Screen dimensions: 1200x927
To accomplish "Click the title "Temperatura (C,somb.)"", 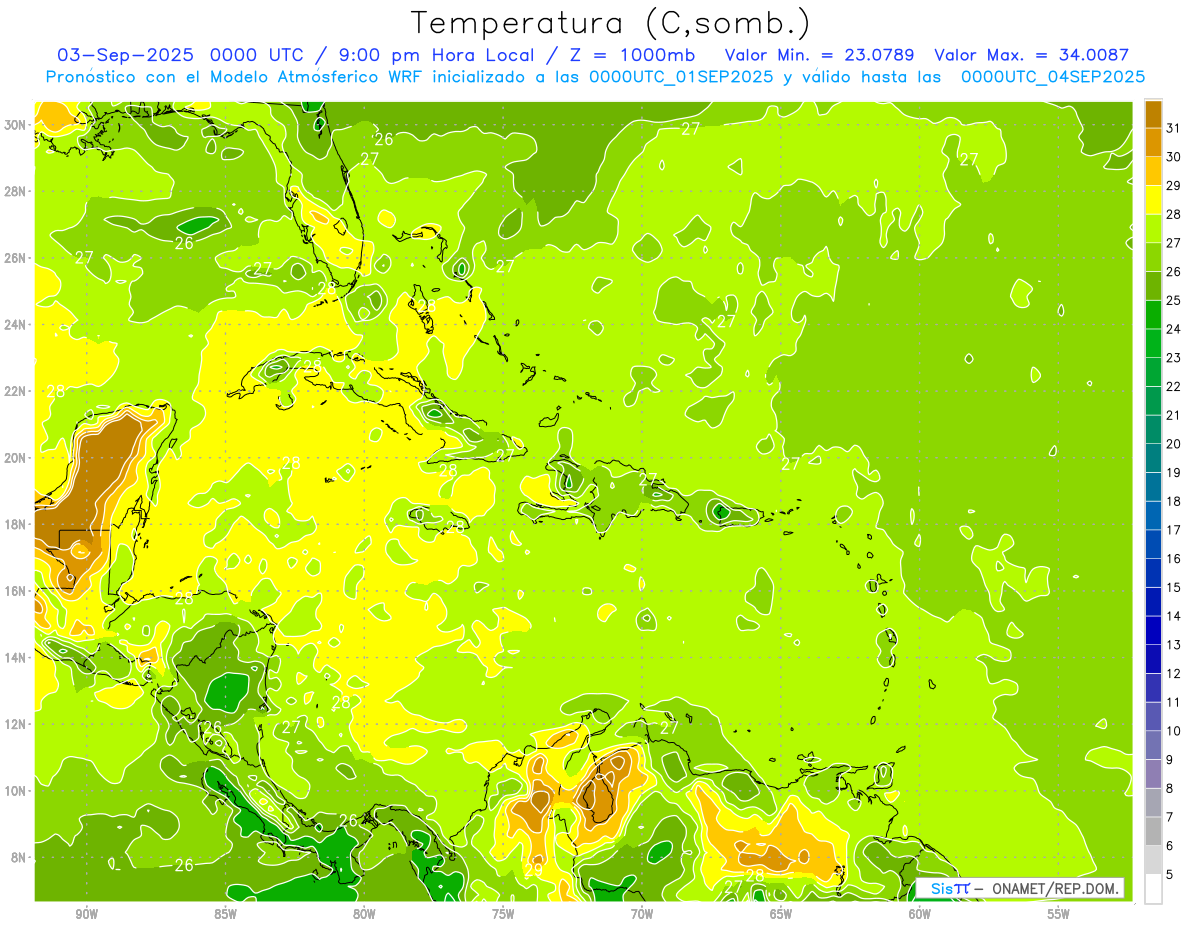I will 611,23.
